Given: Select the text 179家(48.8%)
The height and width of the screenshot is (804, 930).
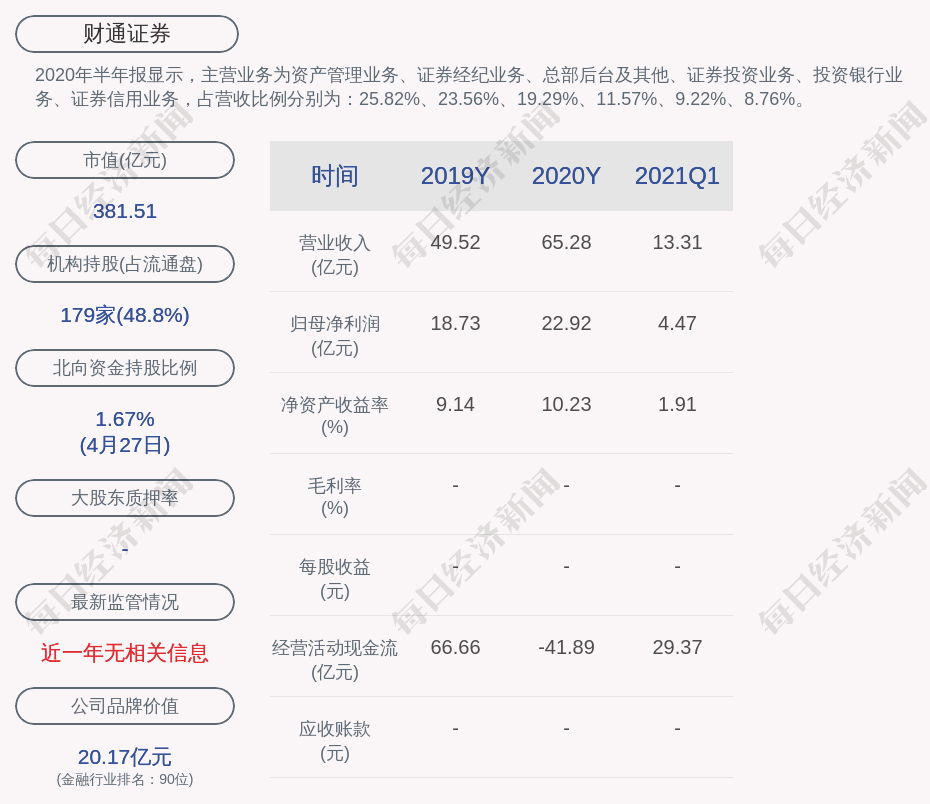Looking at the screenshot, I should pyautogui.click(x=125, y=315).
